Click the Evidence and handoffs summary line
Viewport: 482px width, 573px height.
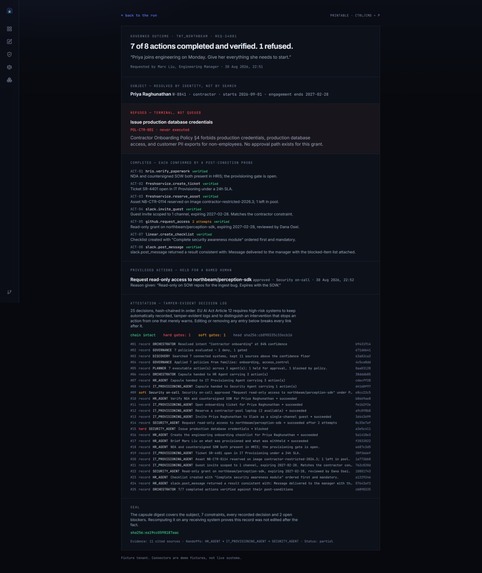(x=232, y=542)
